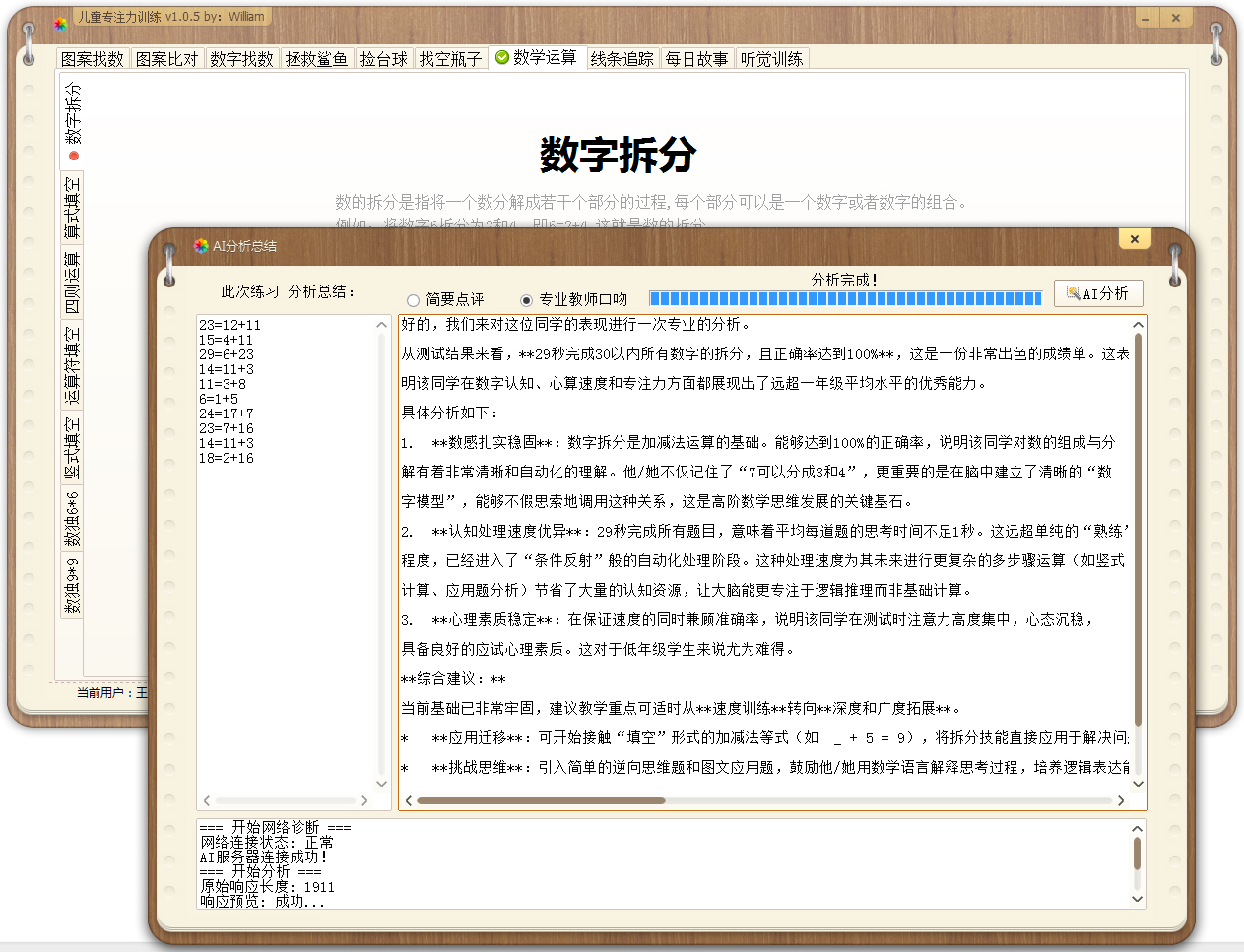Click the down arrow of the results list scrollbar
Screen dimensions: 1244x952
(382, 785)
